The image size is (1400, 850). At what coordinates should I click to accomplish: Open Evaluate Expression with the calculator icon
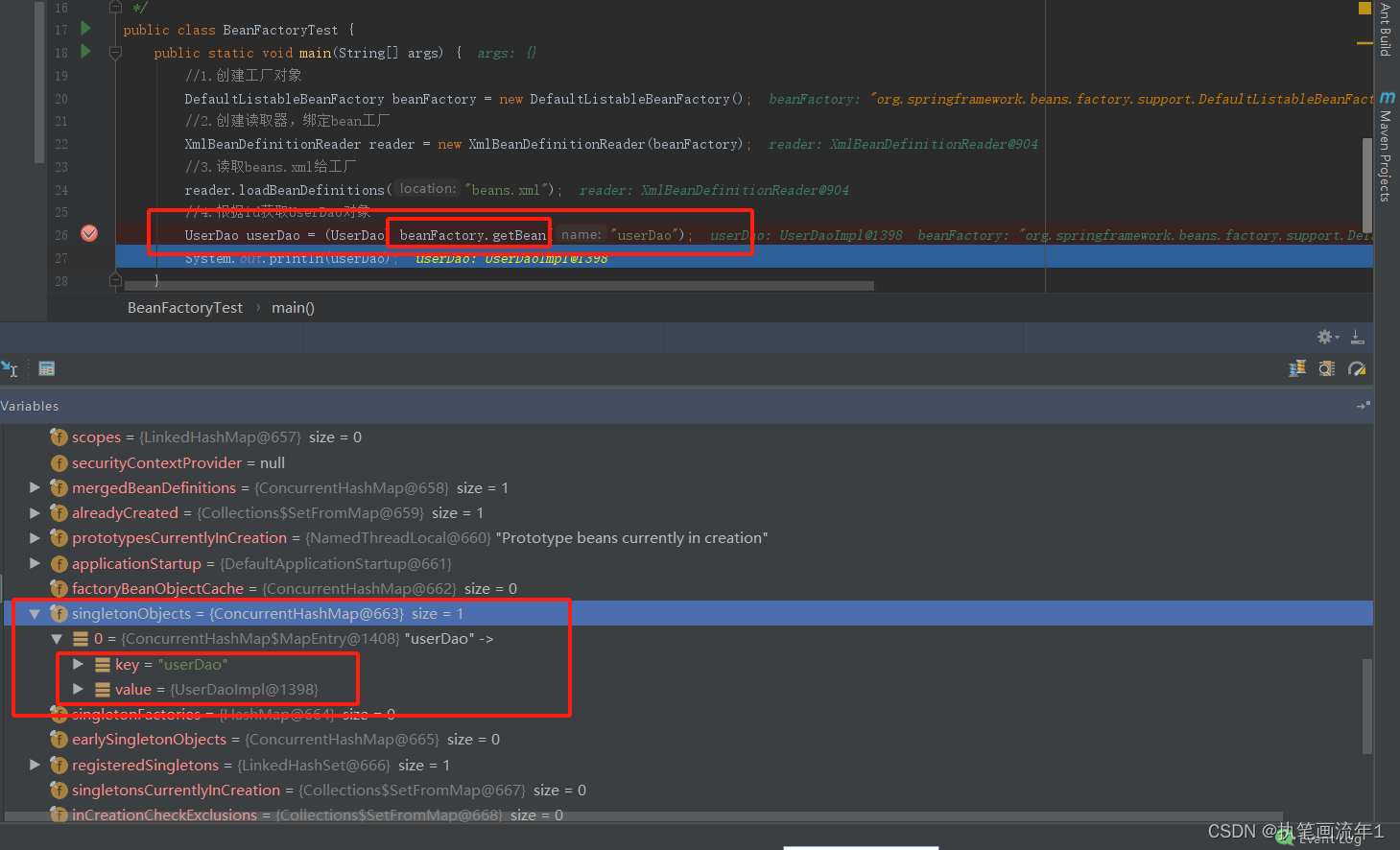tap(46, 367)
